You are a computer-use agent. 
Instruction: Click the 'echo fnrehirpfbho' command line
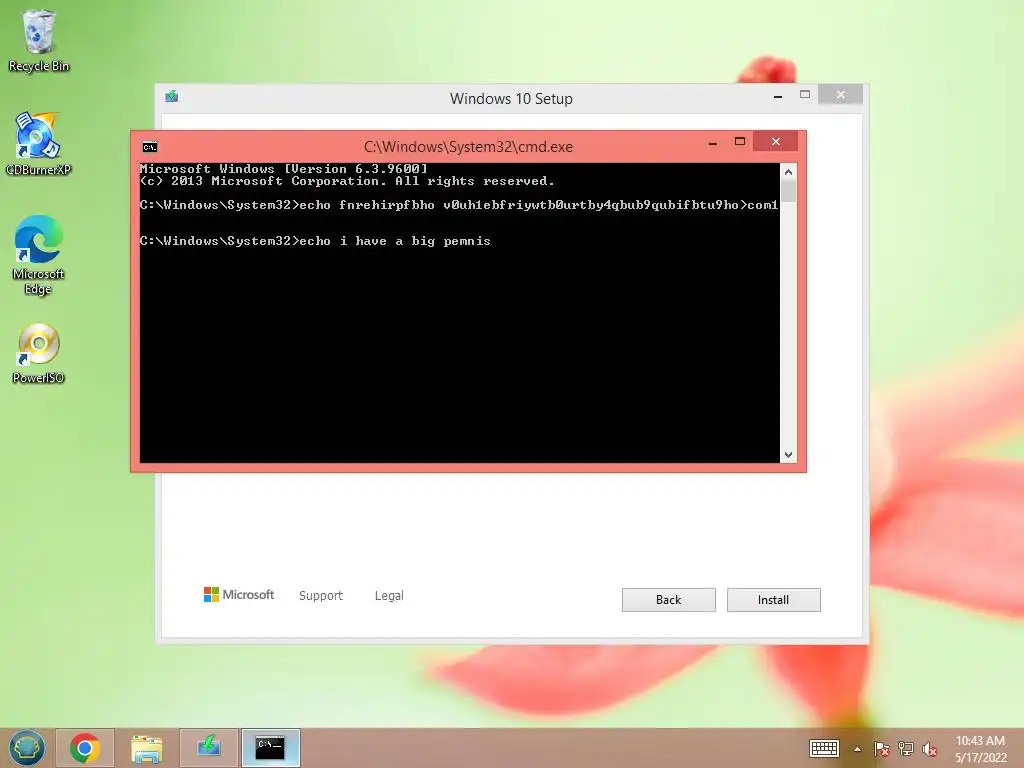point(458,205)
